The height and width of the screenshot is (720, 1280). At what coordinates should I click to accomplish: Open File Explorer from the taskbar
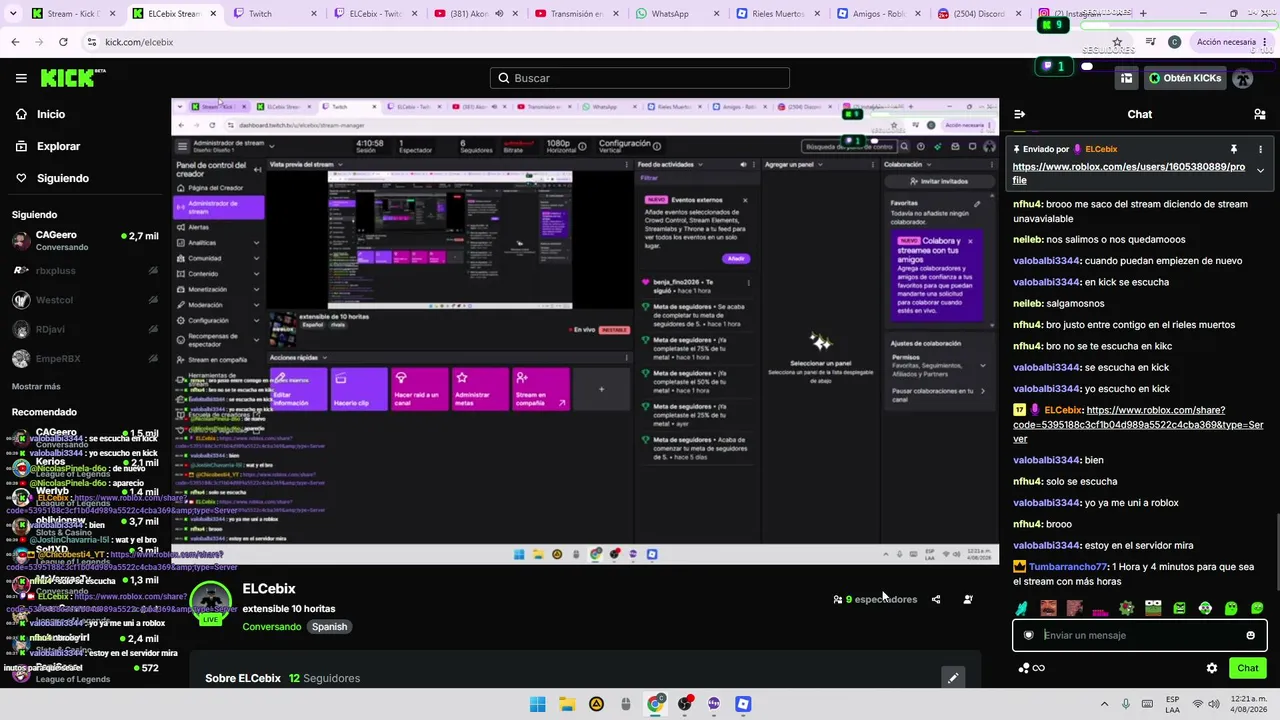tap(567, 704)
